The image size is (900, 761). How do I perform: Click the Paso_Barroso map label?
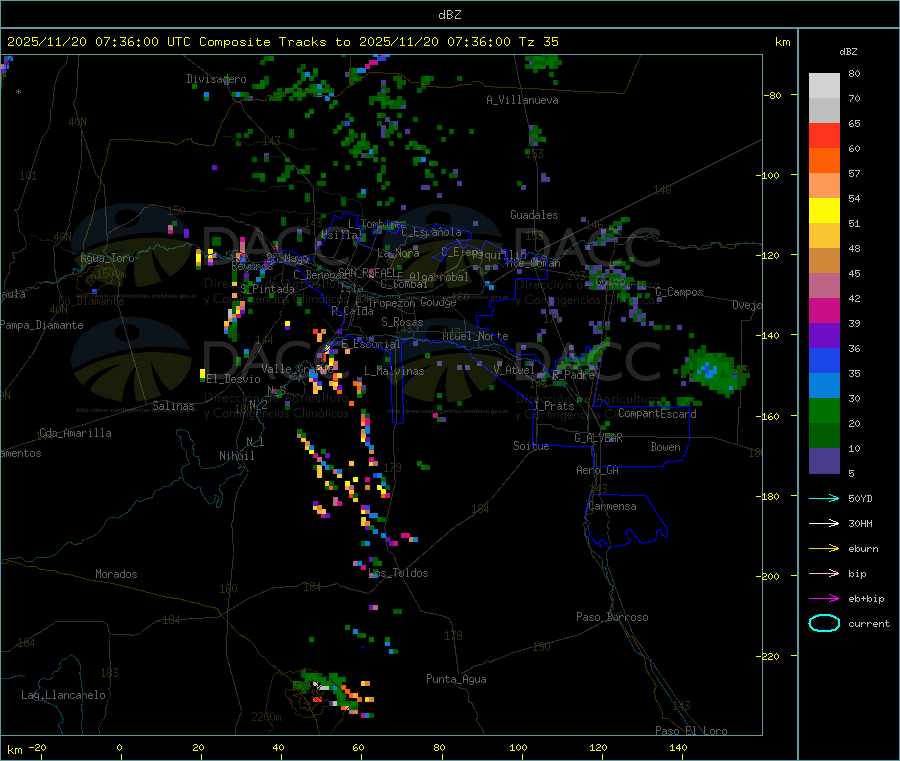tap(612, 617)
